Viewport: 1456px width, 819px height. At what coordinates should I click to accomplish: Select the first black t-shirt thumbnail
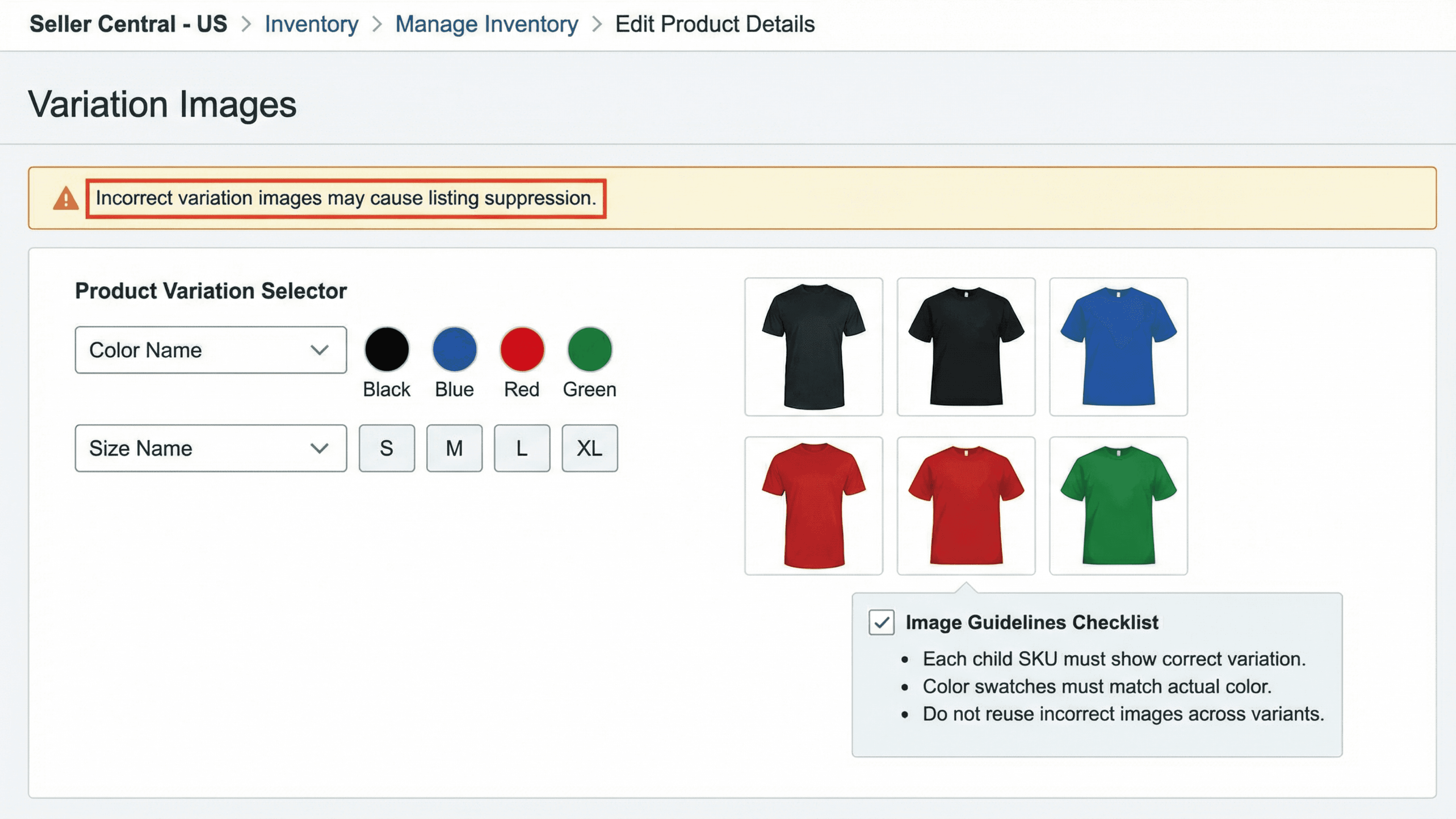pos(813,347)
